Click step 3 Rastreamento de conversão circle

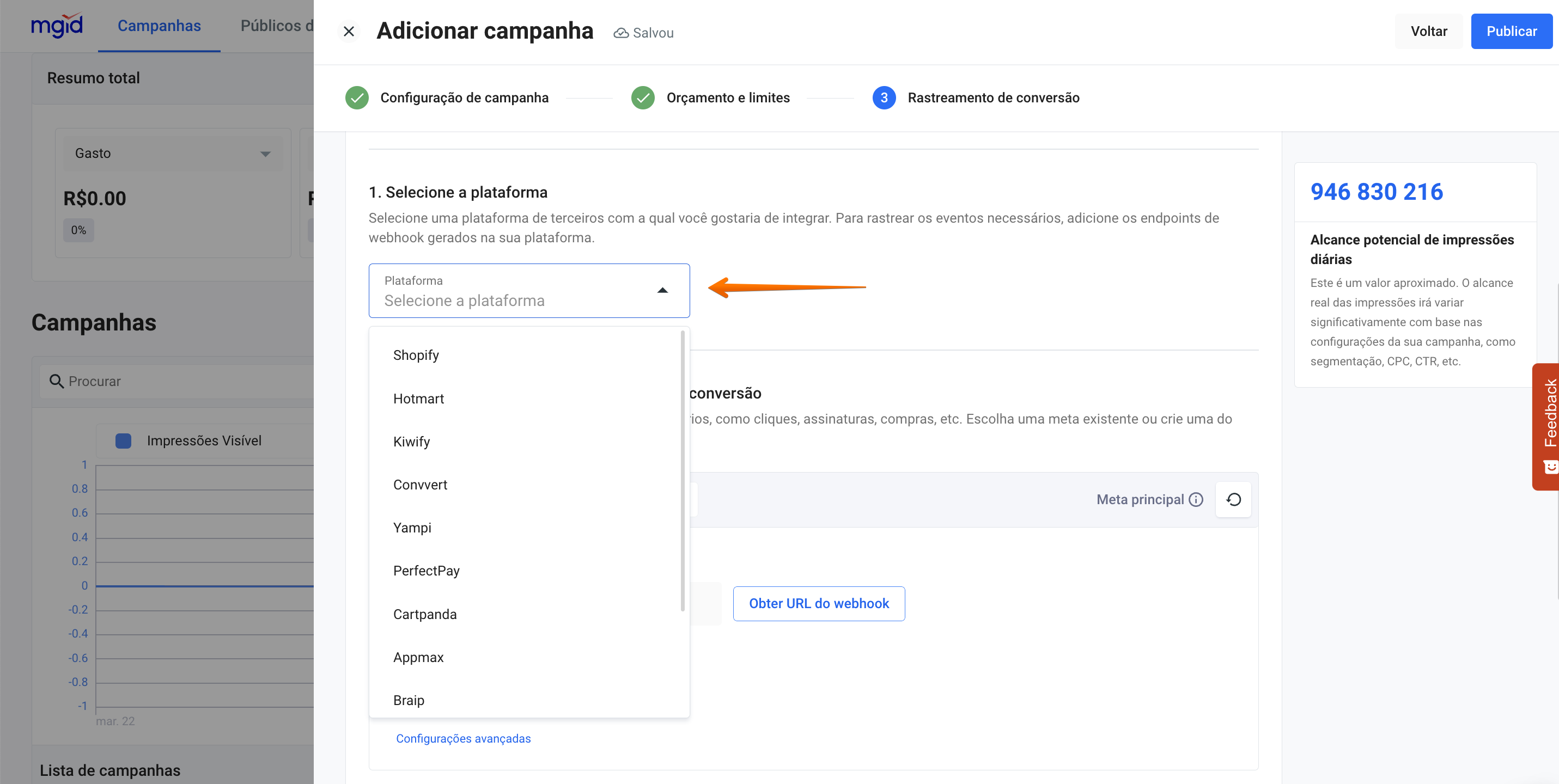pyautogui.click(x=884, y=97)
